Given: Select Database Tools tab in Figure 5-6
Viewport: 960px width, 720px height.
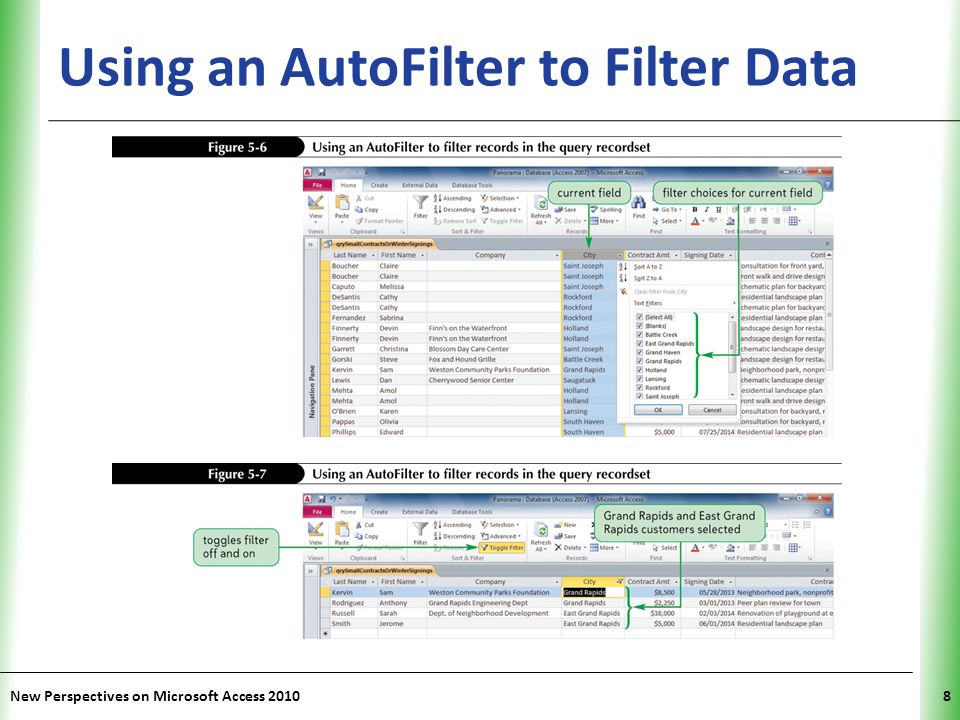Looking at the screenshot, I should [x=472, y=185].
